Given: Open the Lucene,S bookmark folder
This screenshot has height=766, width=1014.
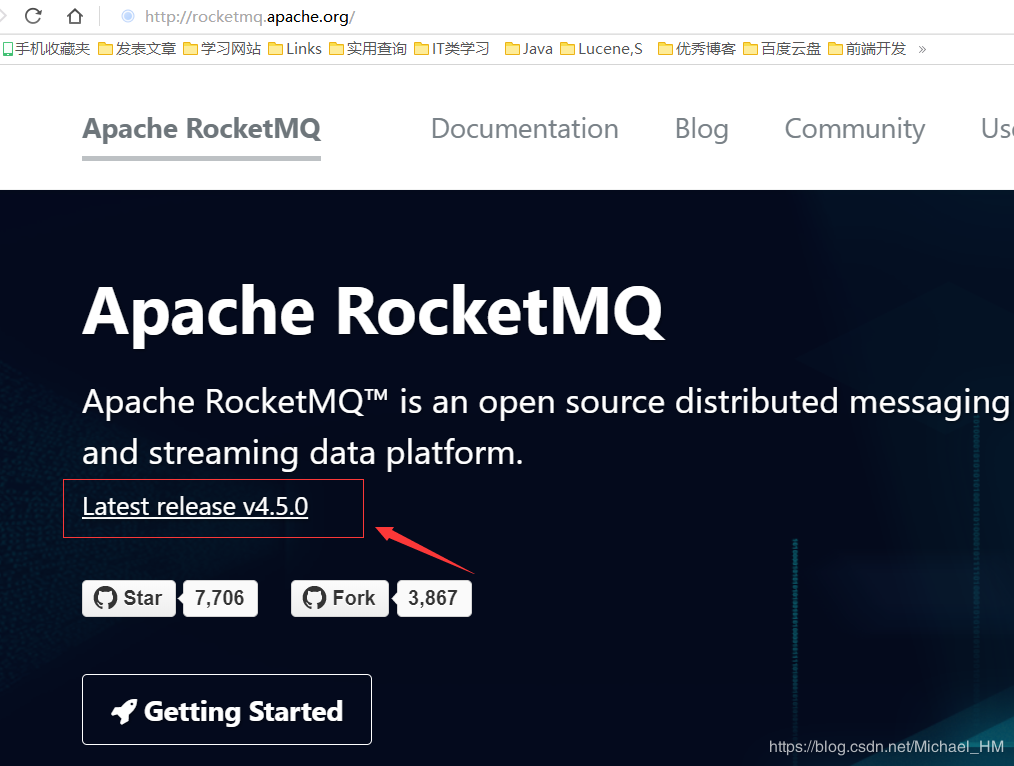Looking at the screenshot, I should point(601,49).
